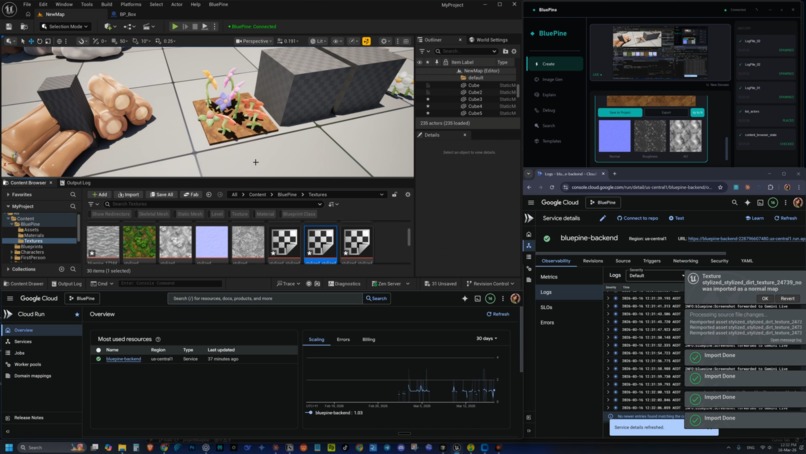
Task: Open the Perspective viewport dropdown
Action: click(x=252, y=41)
